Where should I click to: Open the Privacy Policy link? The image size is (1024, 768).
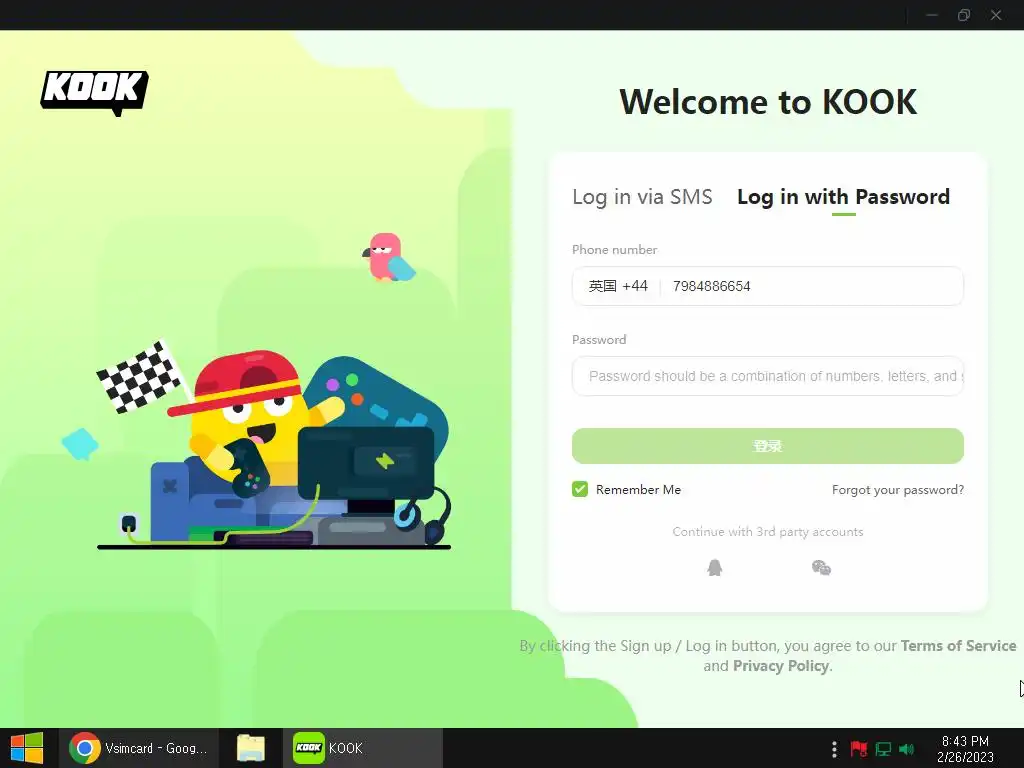[781, 666]
